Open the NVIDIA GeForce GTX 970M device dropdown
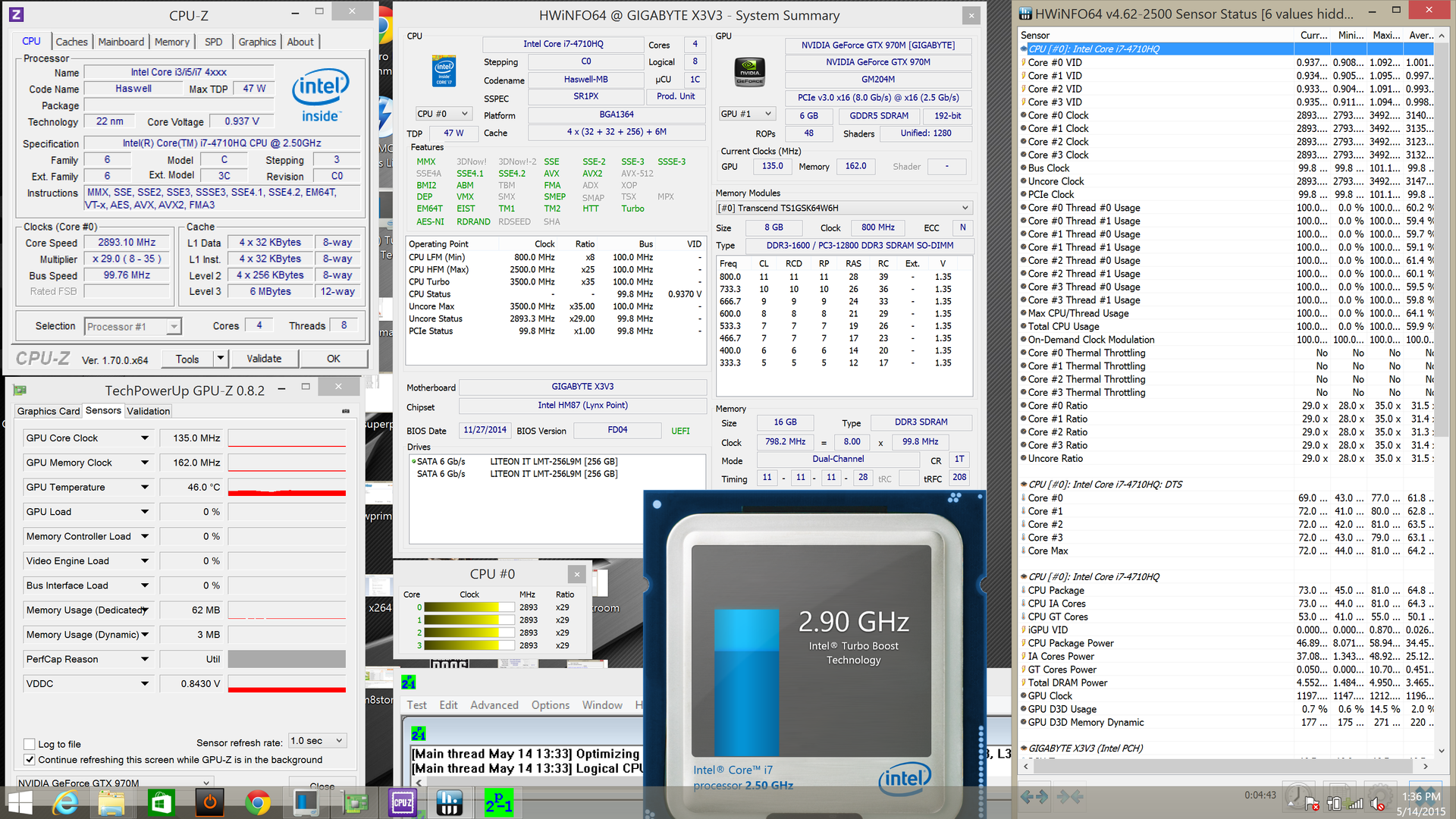1456x819 pixels. click(x=115, y=782)
